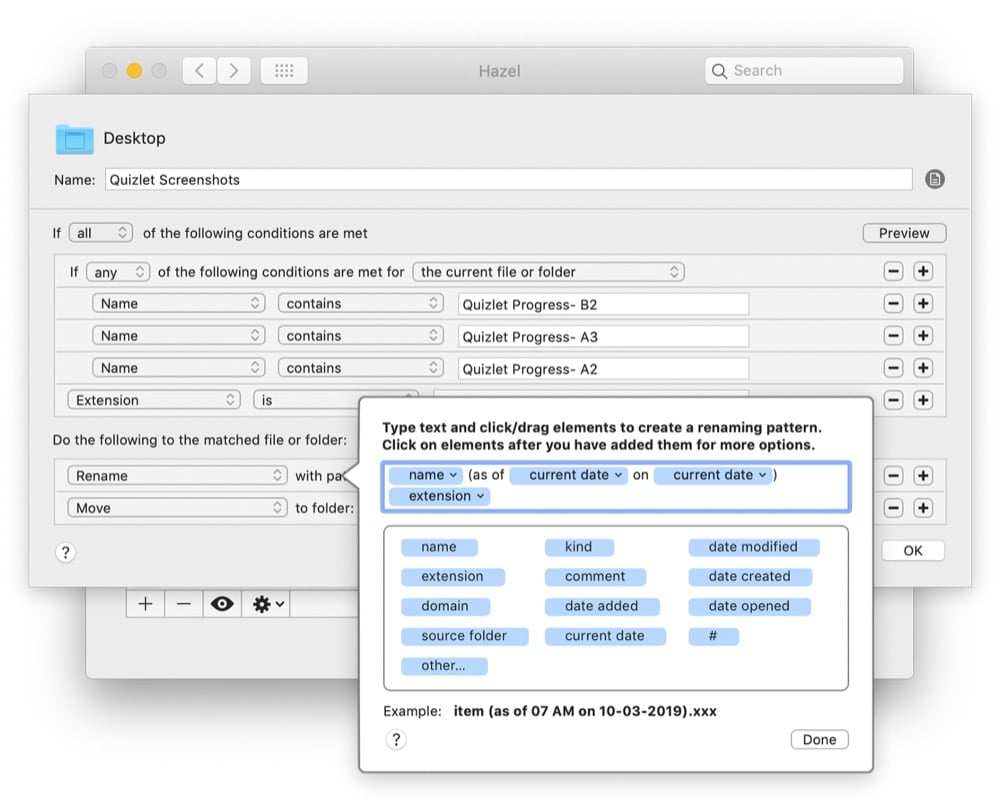Open Name attribute dropdown for A3 row
The image size is (1000, 806).
[179, 335]
